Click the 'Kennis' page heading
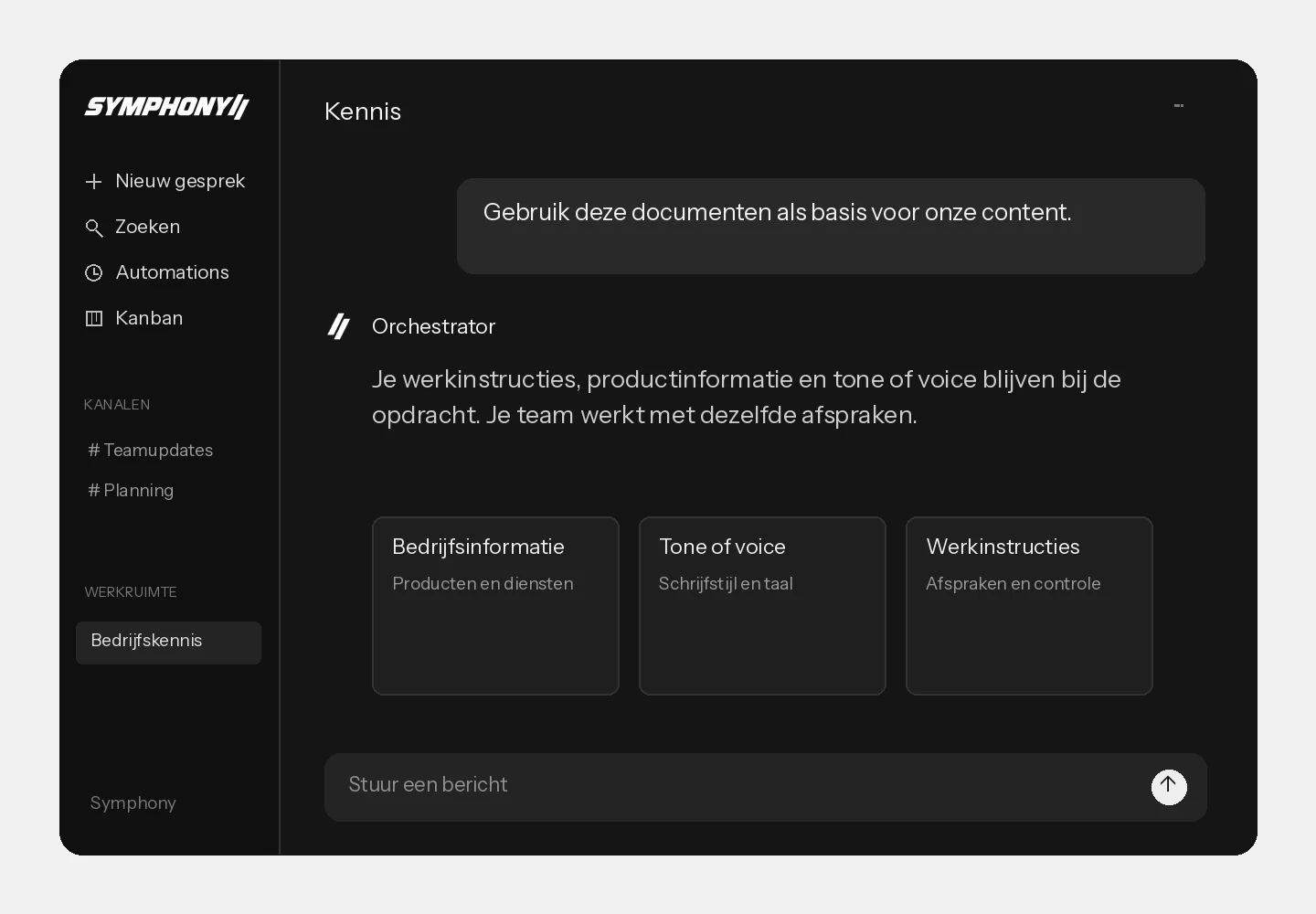 click(x=363, y=112)
